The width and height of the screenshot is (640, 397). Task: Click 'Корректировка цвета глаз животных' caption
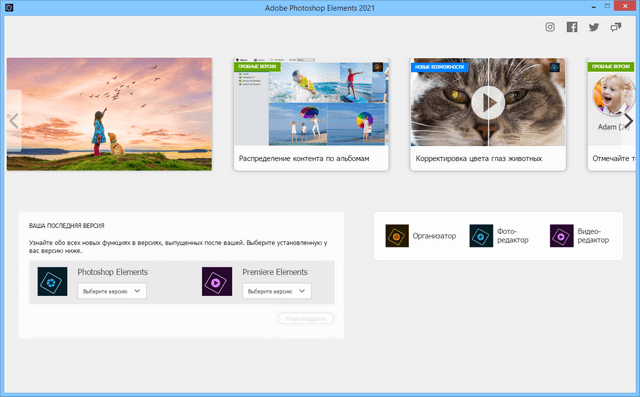tap(479, 158)
